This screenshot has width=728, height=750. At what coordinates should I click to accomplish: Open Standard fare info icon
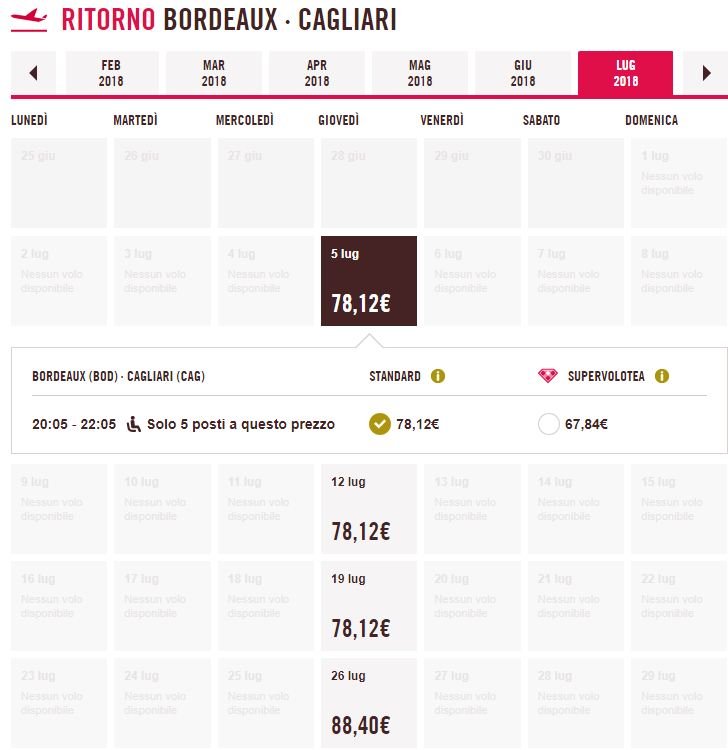[x=438, y=376]
